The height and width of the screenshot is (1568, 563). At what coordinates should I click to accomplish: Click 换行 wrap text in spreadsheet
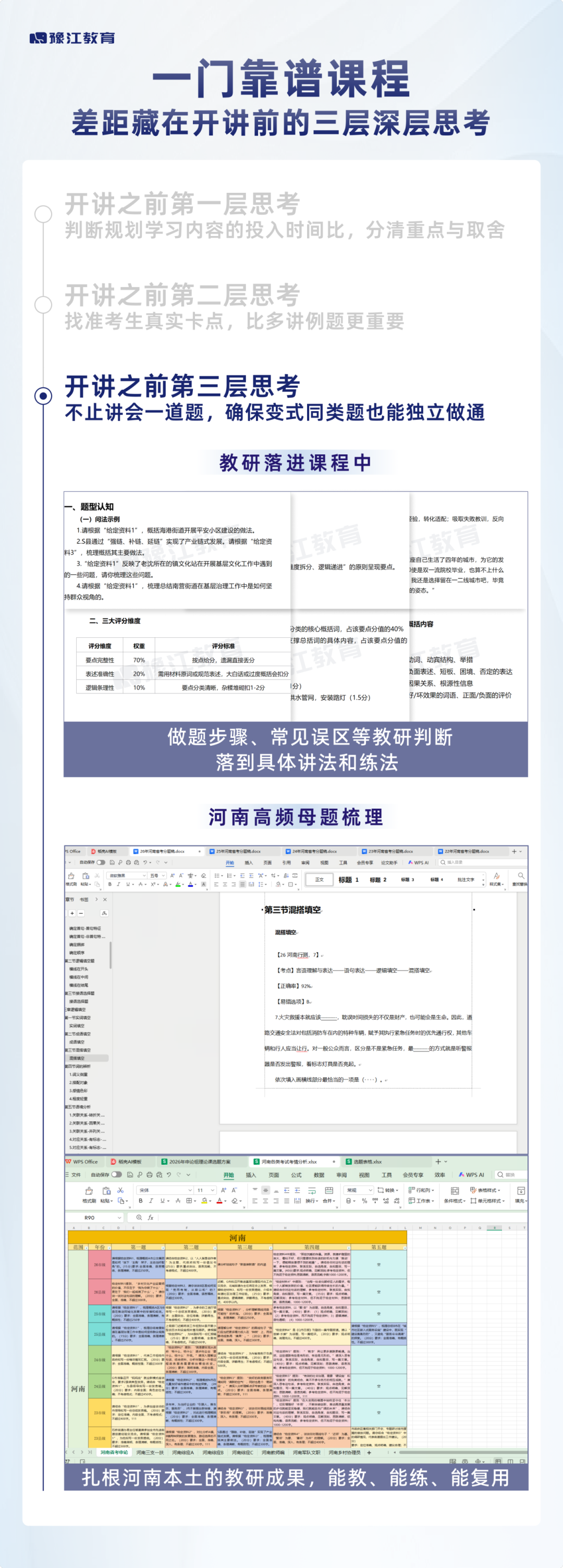pos(311,1195)
